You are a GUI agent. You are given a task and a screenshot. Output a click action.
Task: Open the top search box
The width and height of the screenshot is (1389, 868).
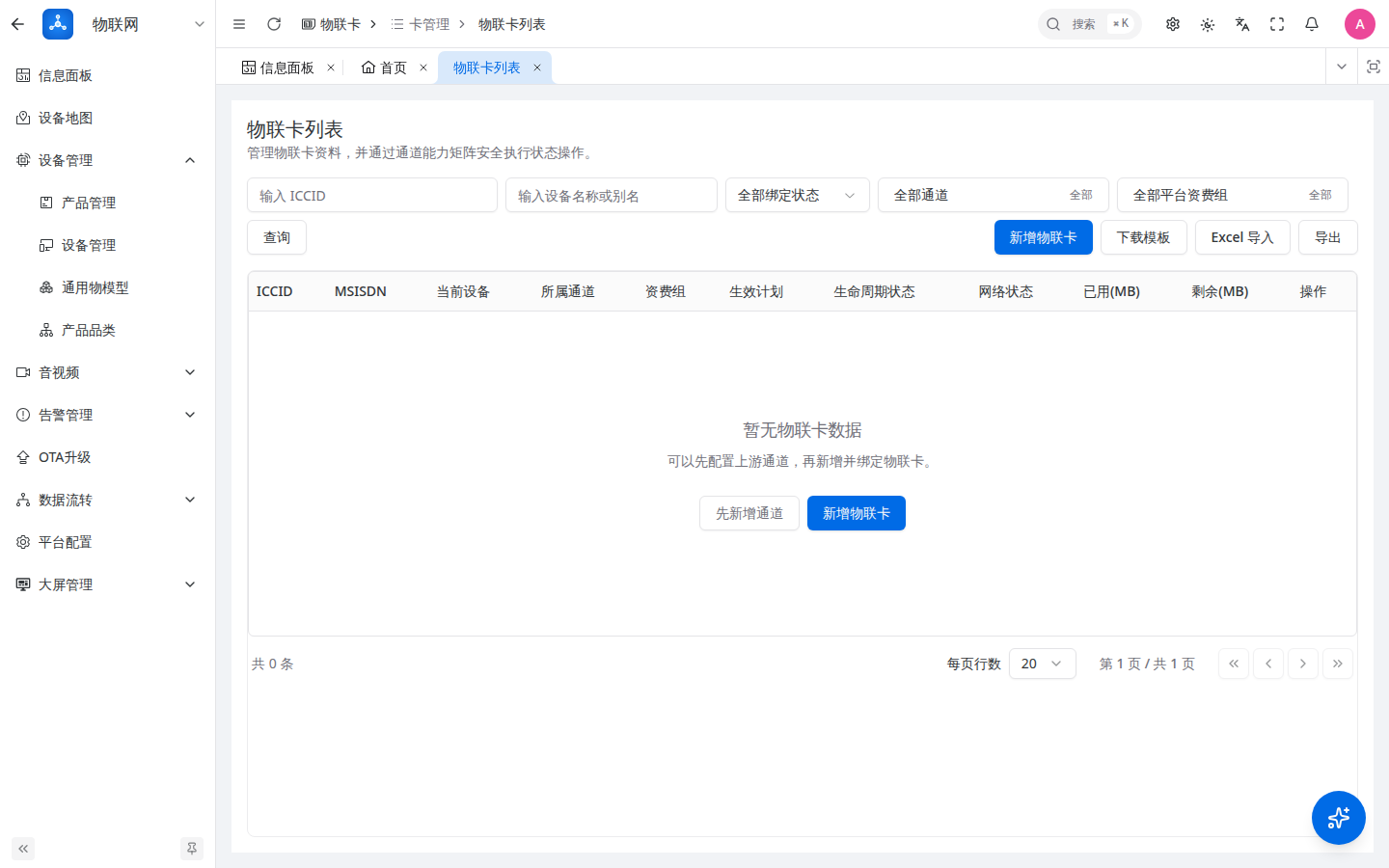click(x=1090, y=24)
